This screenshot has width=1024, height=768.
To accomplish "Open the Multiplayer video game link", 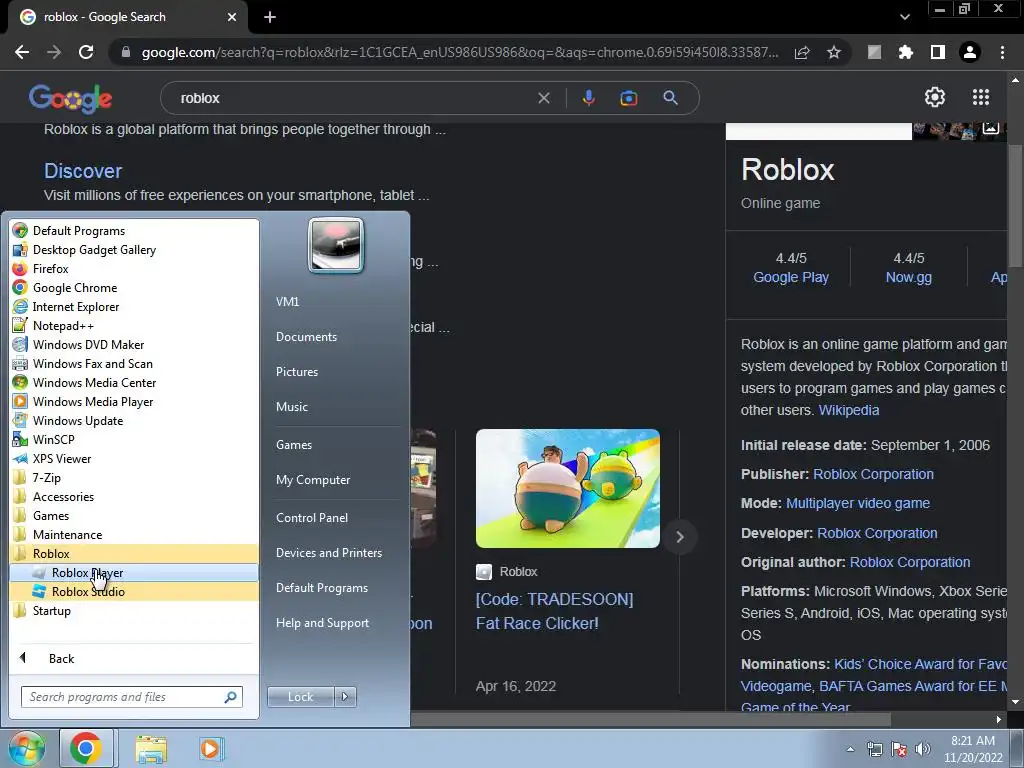I will 857,504.
